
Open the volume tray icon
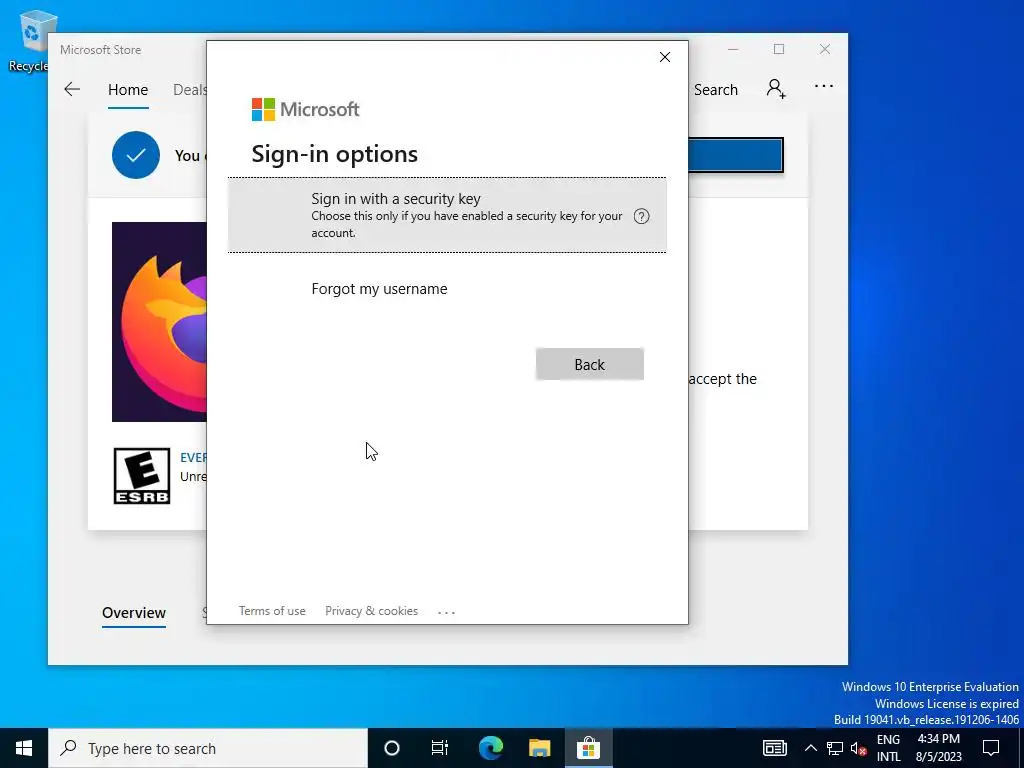pyautogui.click(x=858, y=748)
